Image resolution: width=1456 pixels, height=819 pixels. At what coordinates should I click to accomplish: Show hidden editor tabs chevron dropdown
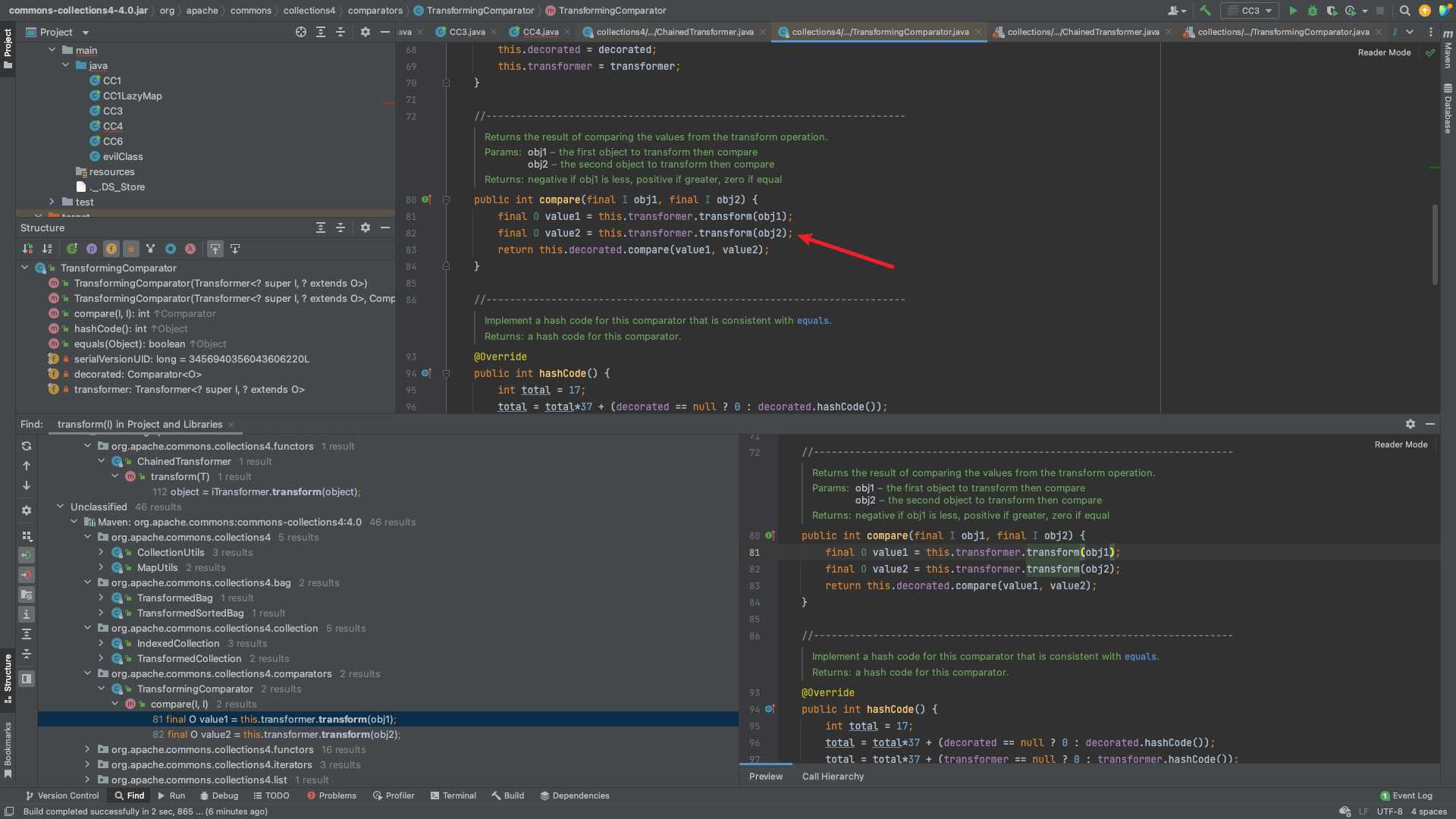[1410, 32]
